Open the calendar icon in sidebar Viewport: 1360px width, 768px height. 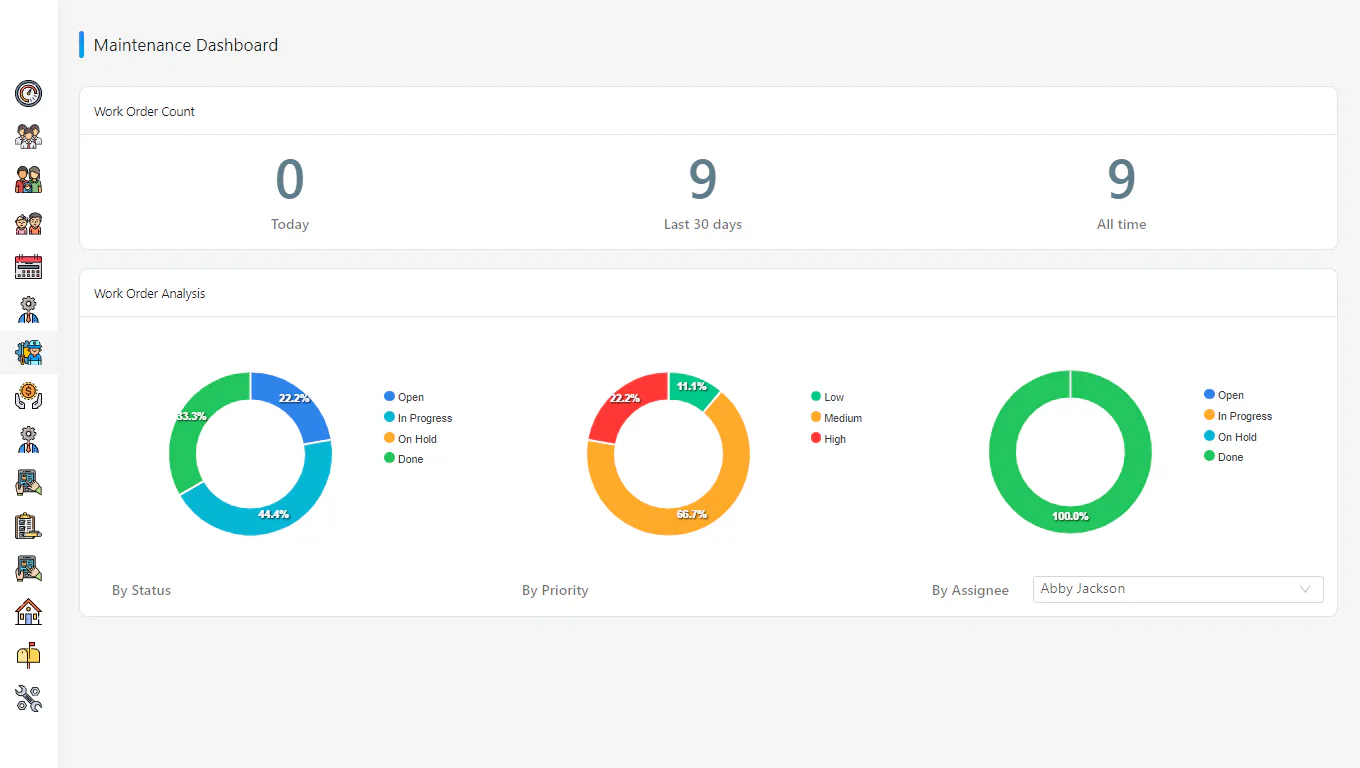[x=28, y=266]
